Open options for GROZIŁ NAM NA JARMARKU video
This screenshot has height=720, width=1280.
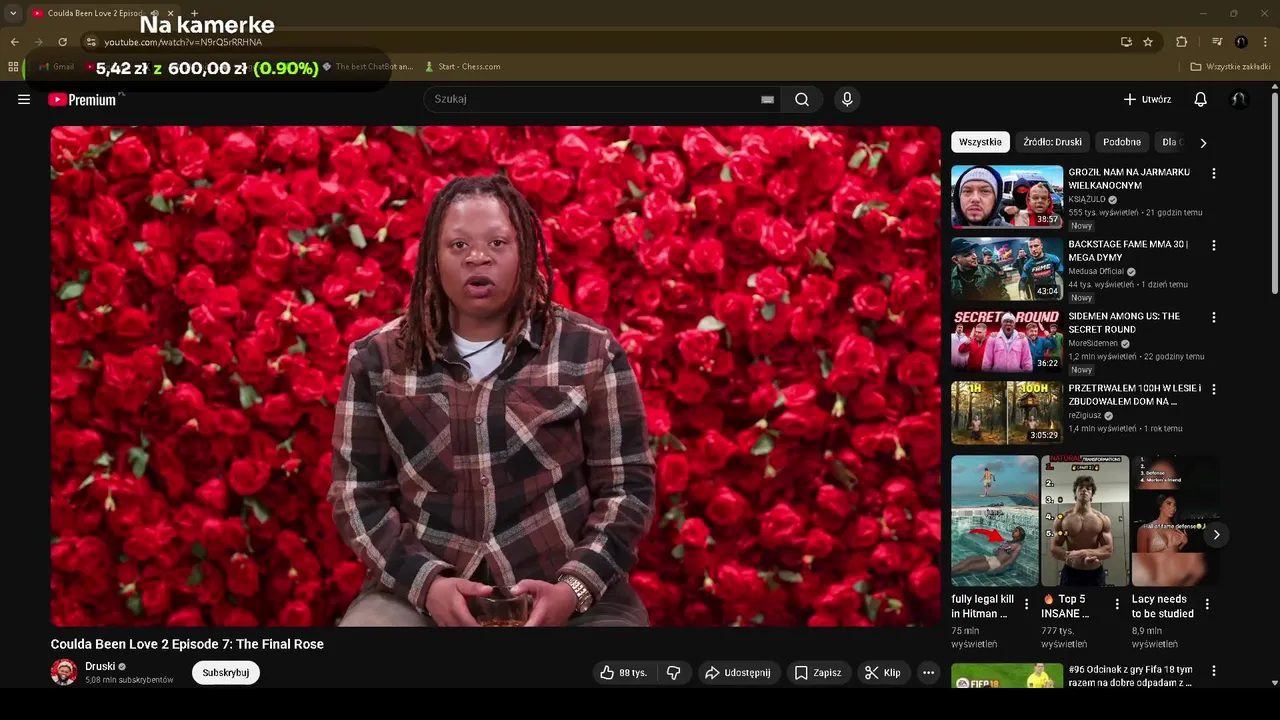[1214, 173]
